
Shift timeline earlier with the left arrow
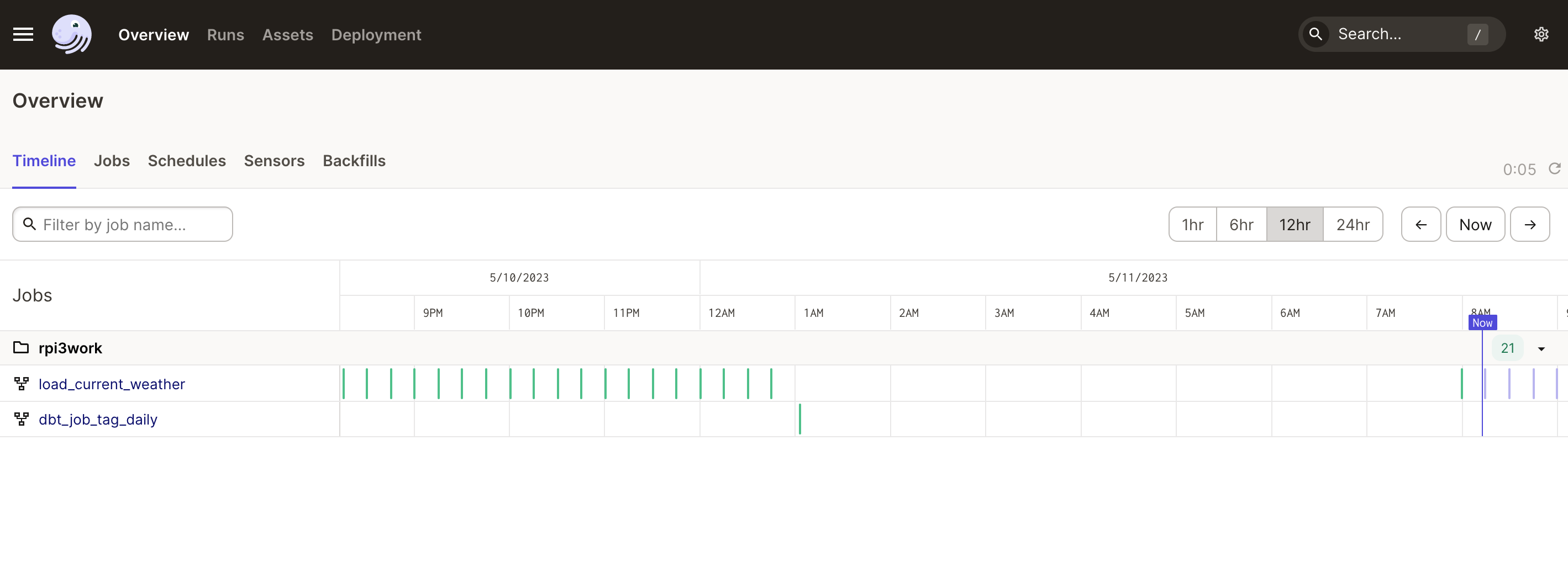pos(1420,224)
